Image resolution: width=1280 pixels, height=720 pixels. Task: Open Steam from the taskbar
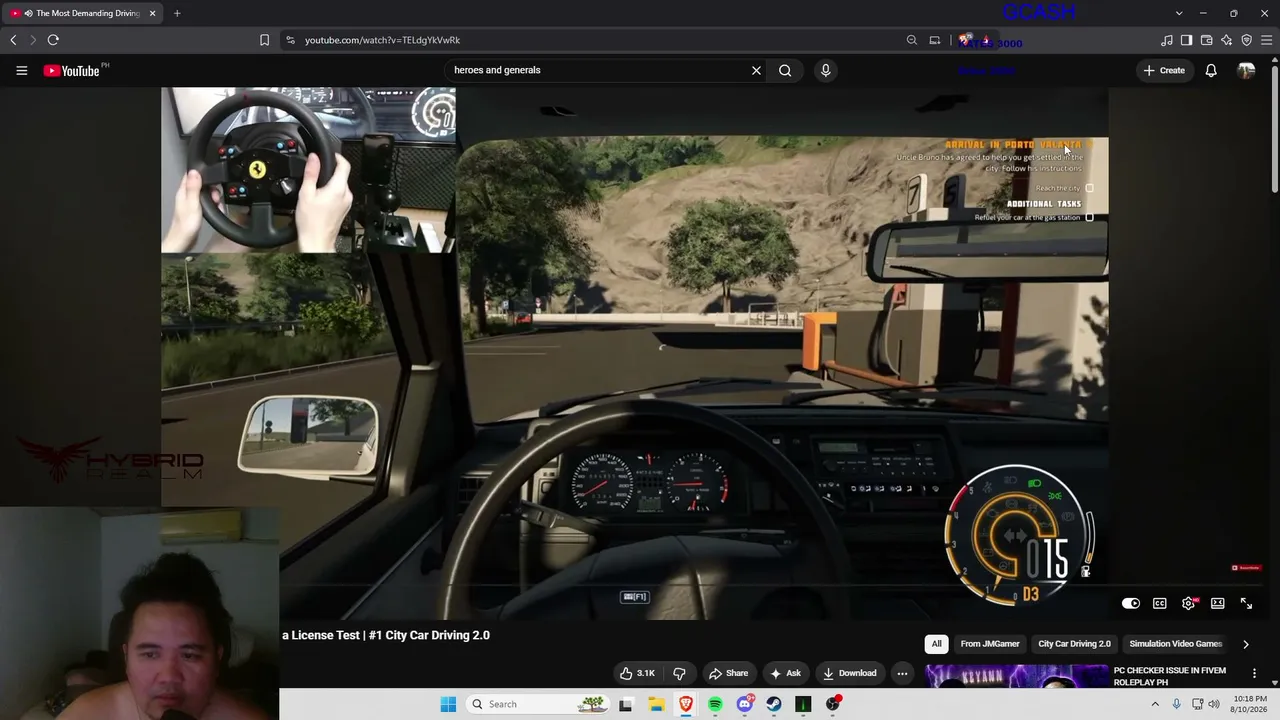774,704
